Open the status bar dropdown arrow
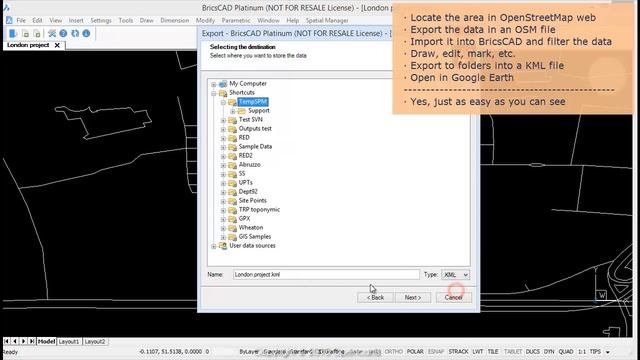 pos(608,352)
